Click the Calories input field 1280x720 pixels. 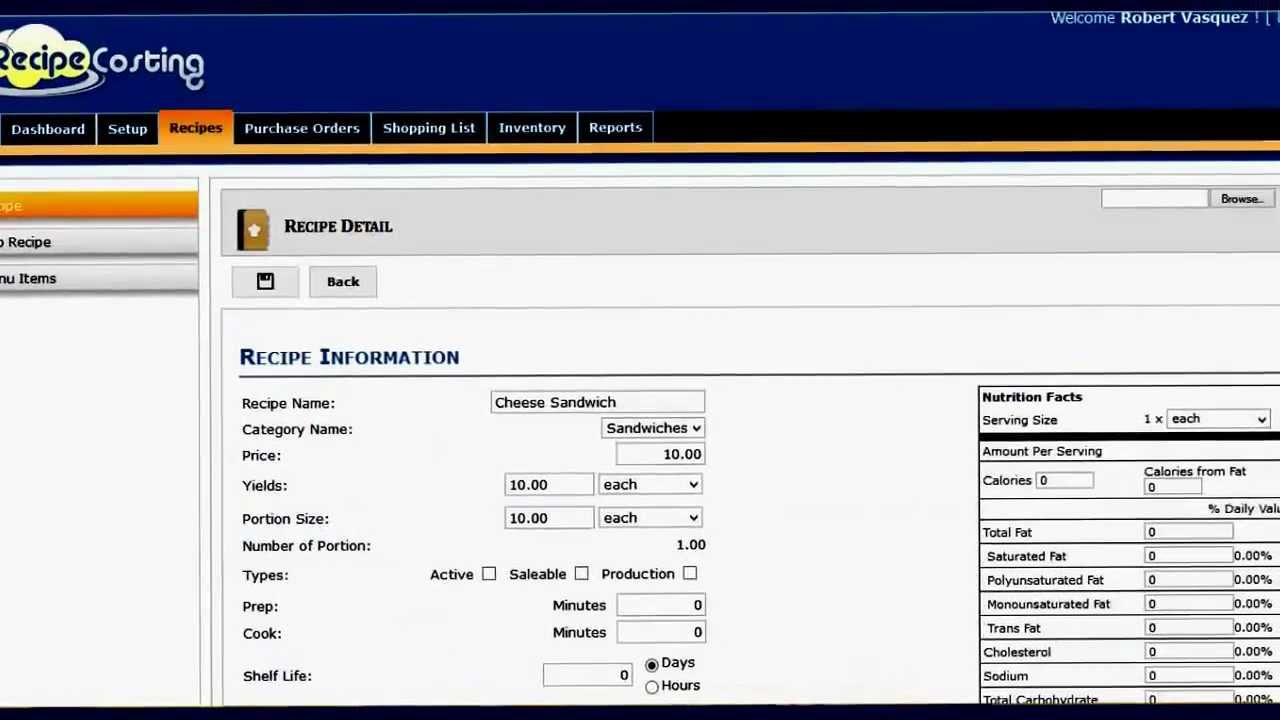1065,481
